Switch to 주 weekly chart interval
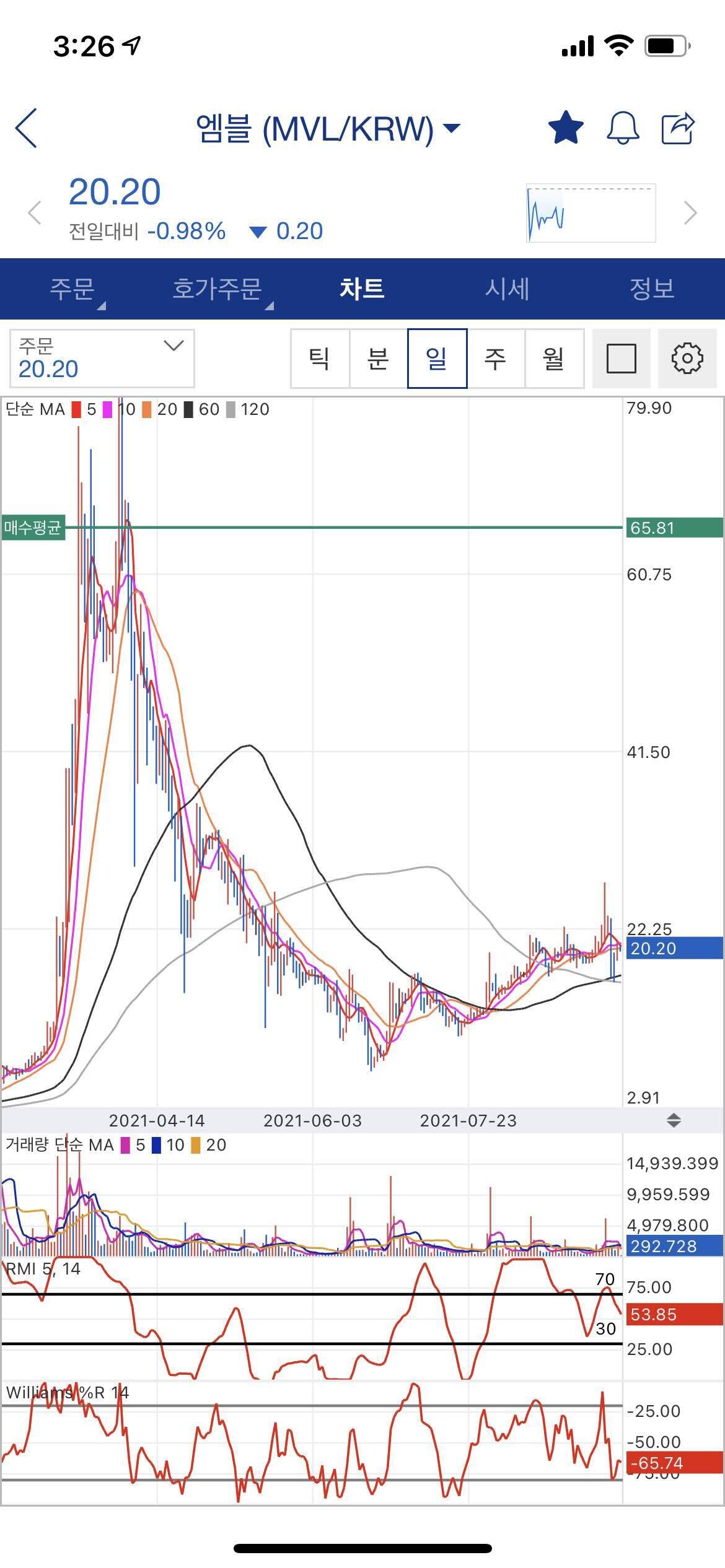 pyautogui.click(x=495, y=359)
